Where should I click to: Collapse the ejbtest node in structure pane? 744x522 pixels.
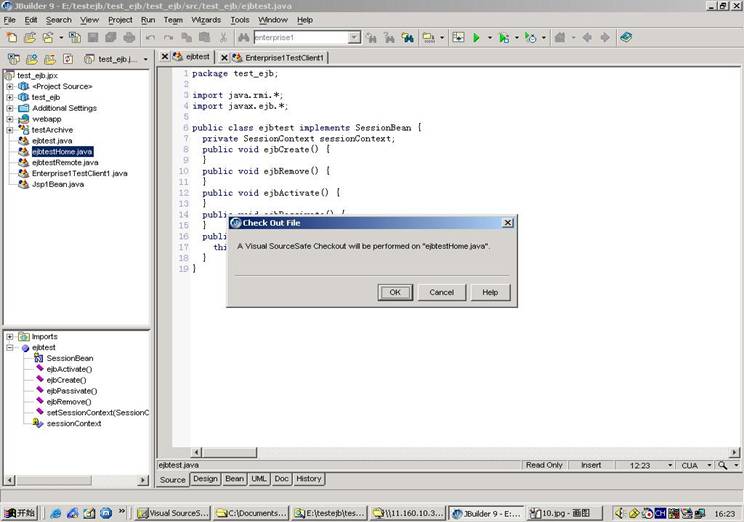[9, 347]
